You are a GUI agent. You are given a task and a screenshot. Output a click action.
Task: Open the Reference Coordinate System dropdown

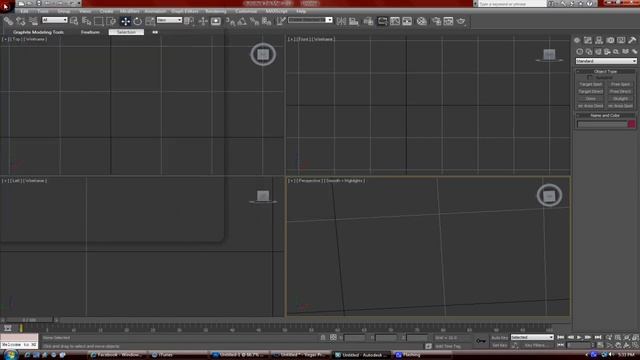pos(169,20)
